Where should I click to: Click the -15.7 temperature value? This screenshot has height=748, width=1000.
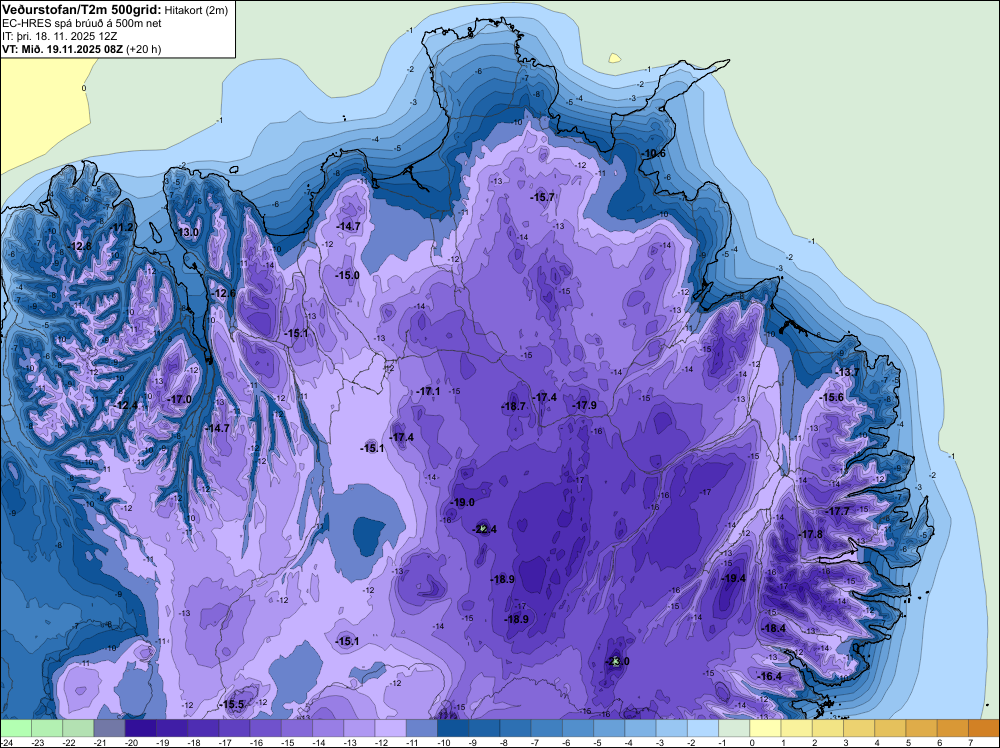[543, 197]
